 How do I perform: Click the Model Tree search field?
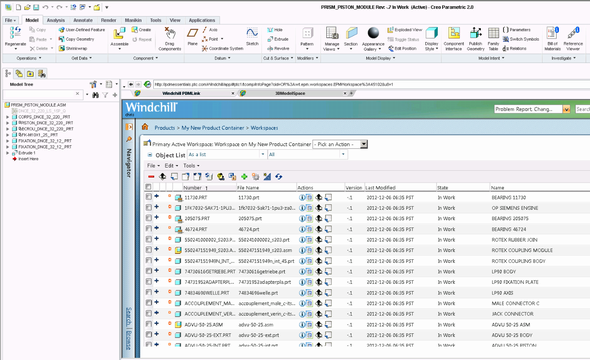pyautogui.click(x=40, y=94)
